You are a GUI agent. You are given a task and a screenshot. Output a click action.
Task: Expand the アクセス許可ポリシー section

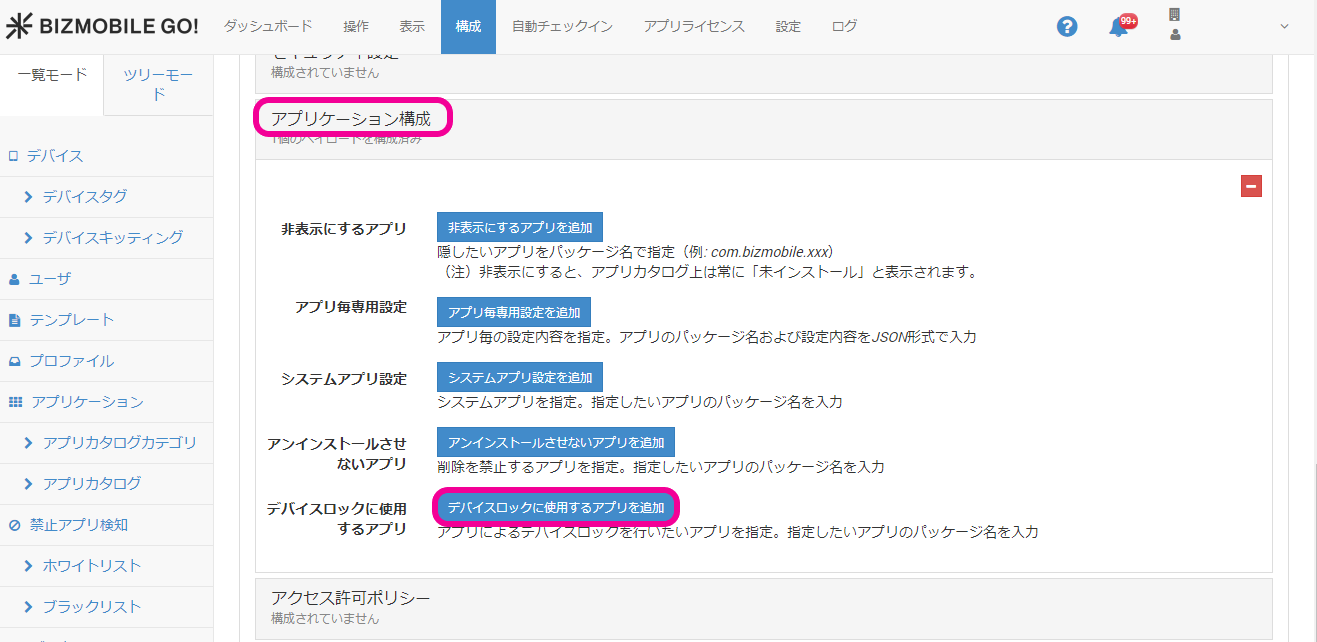coord(350,598)
